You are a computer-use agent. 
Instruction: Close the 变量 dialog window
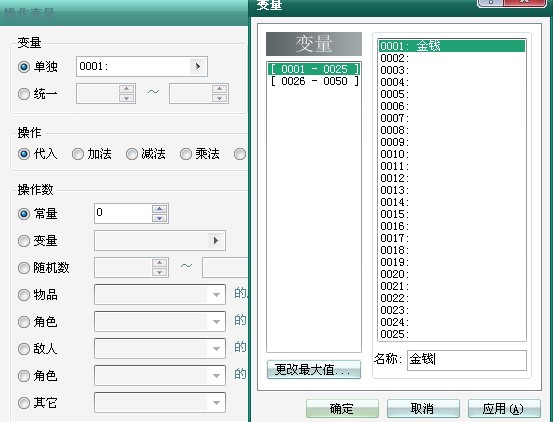coord(525,3)
